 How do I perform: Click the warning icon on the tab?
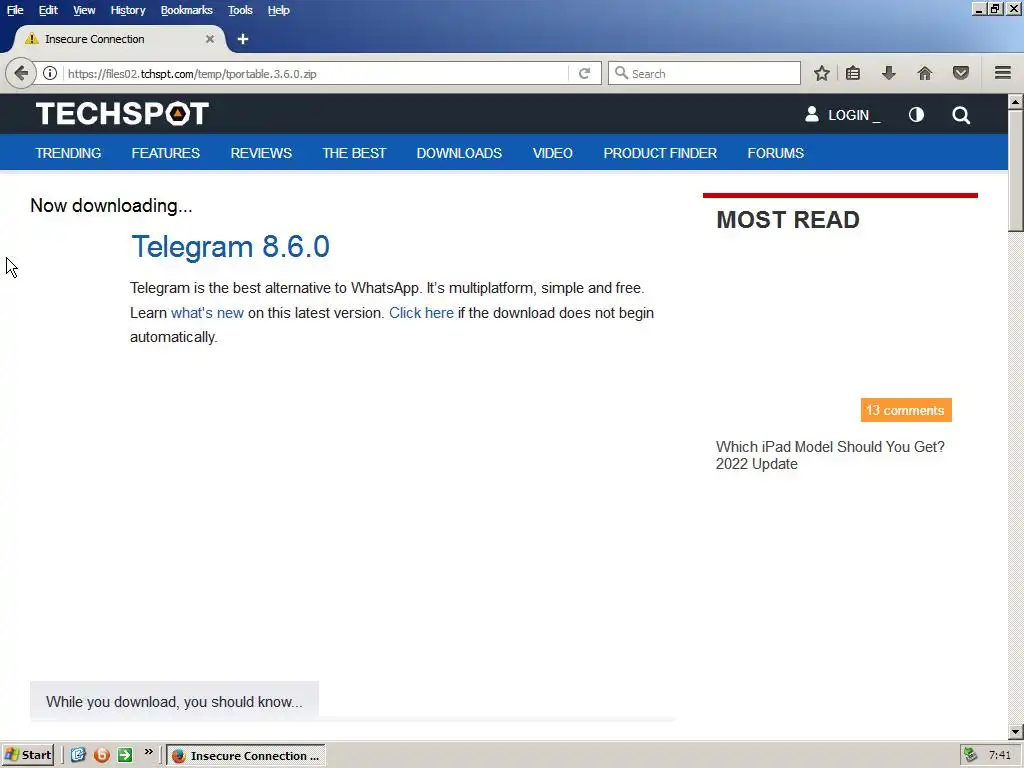31,39
